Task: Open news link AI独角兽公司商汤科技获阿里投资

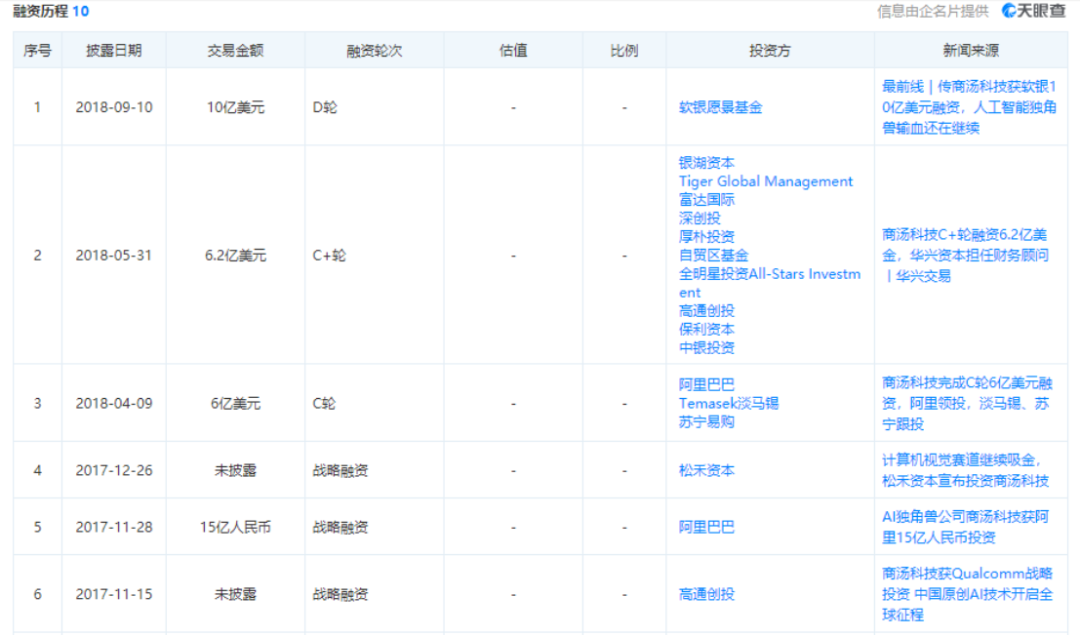Action: coord(965,527)
